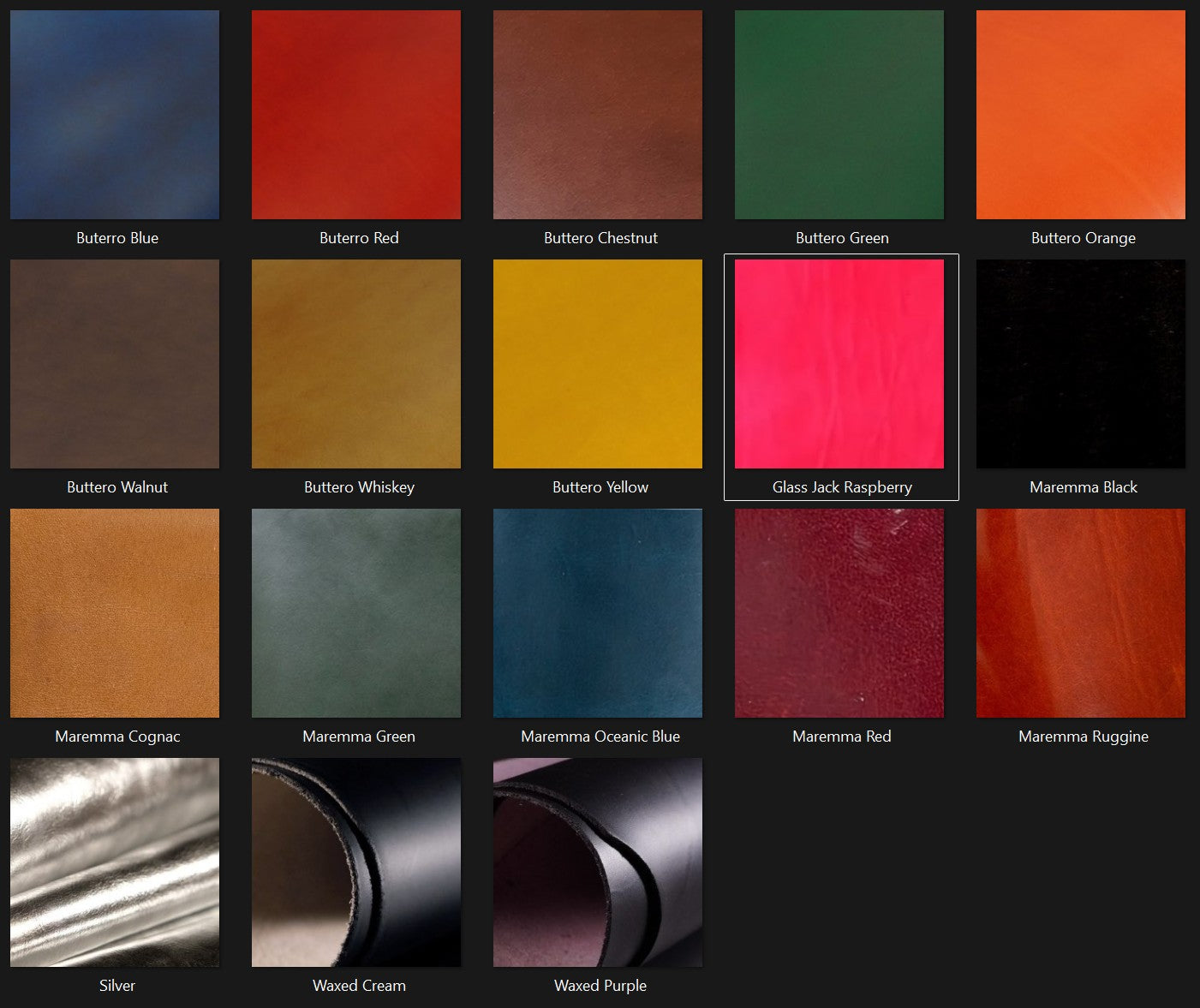Click the 'Maremma Oceanic Blue' file name

tap(600, 737)
